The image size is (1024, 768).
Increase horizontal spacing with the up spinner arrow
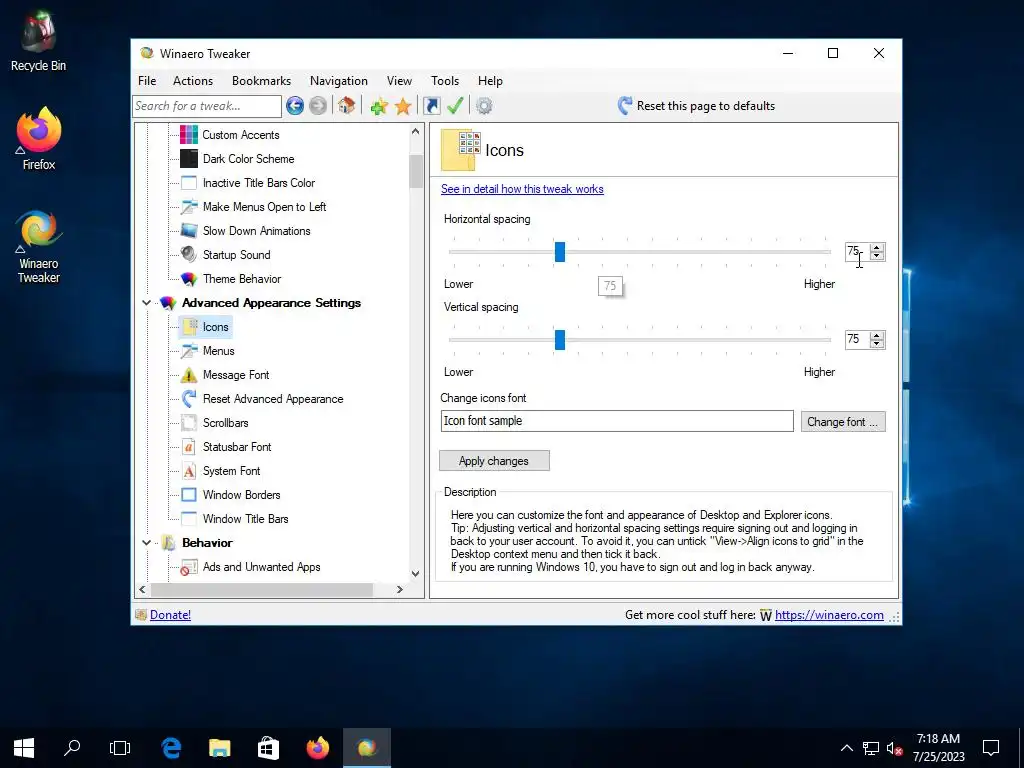point(877,248)
